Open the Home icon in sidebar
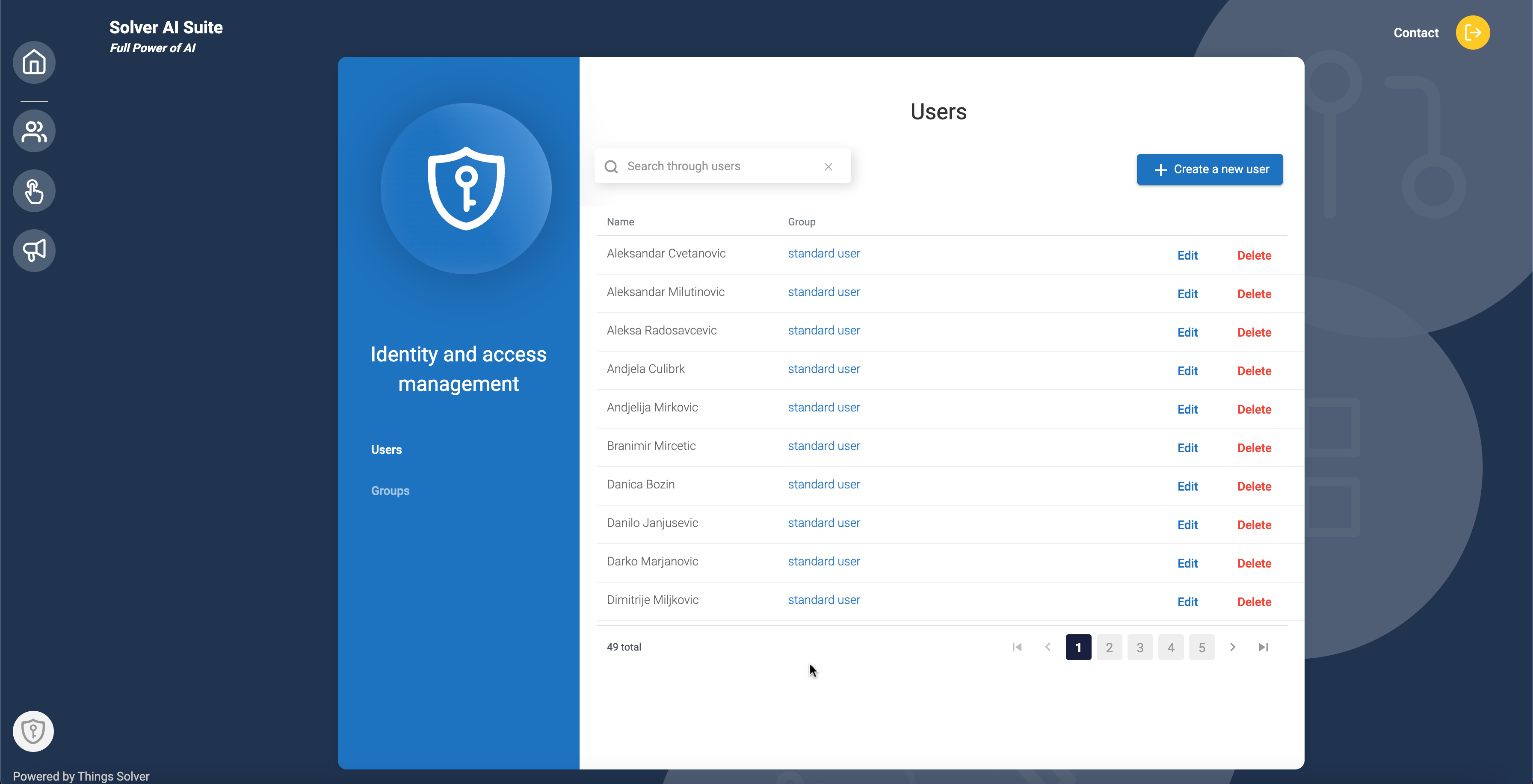The width and height of the screenshot is (1533, 784). click(x=34, y=62)
